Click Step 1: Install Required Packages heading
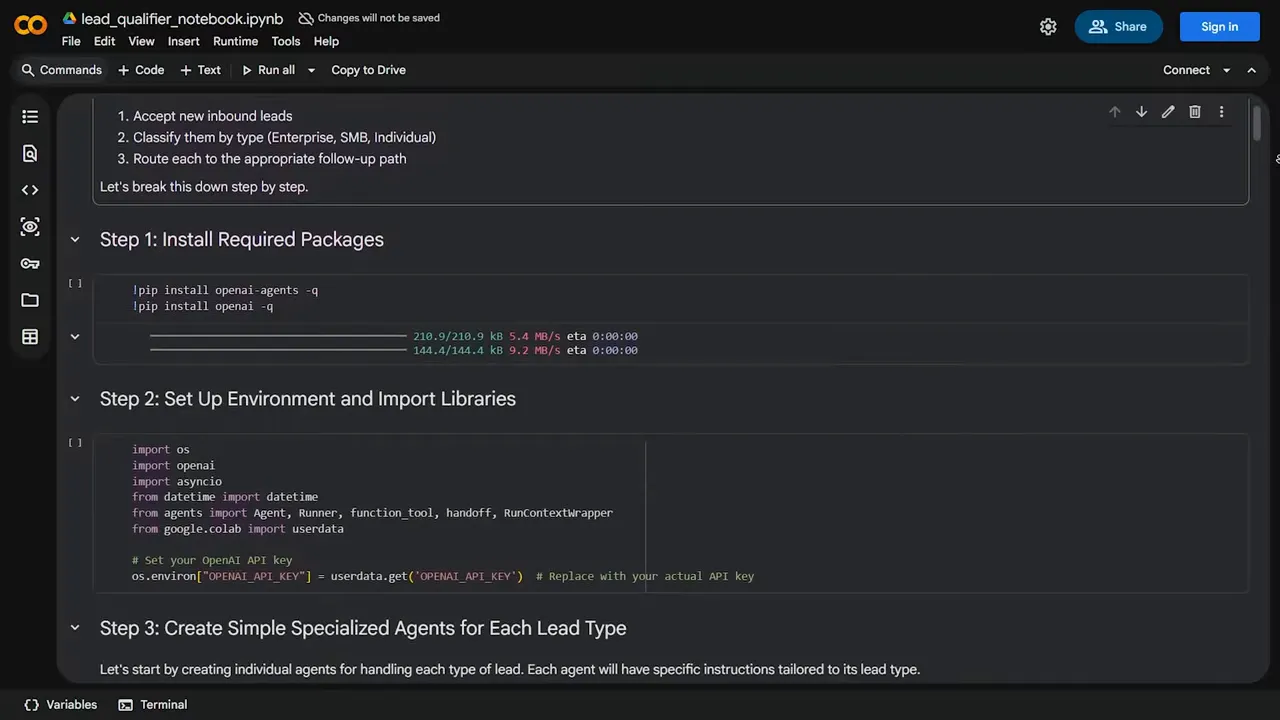Image resolution: width=1280 pixels, height=720 pixels. coord(242,240)
